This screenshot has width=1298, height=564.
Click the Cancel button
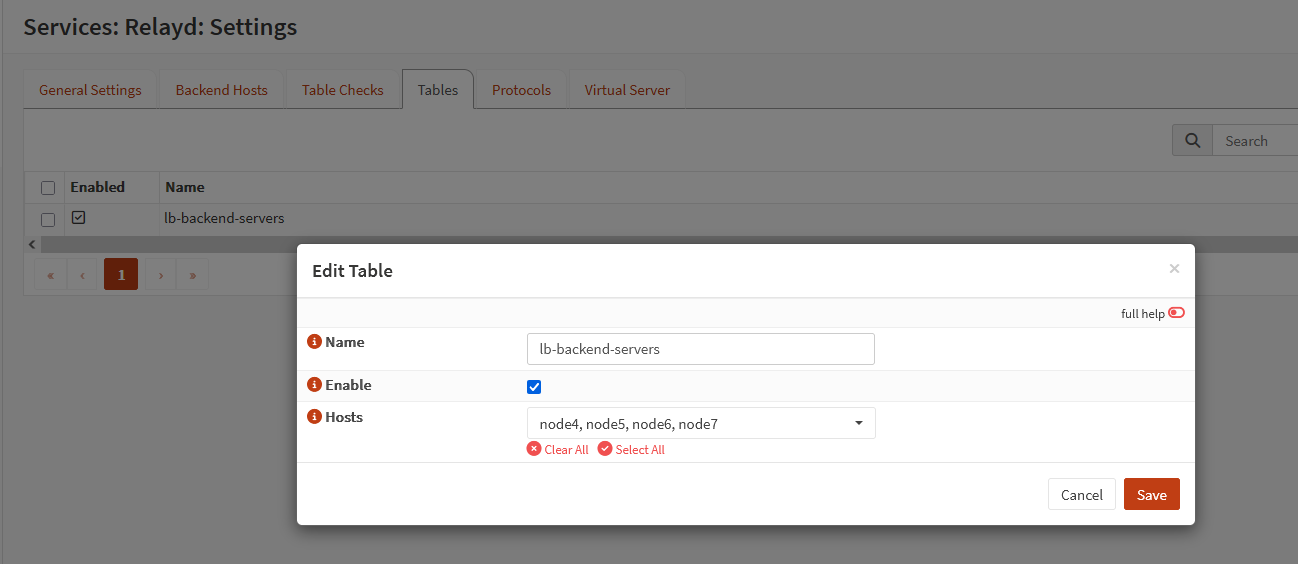(1081, 495)
